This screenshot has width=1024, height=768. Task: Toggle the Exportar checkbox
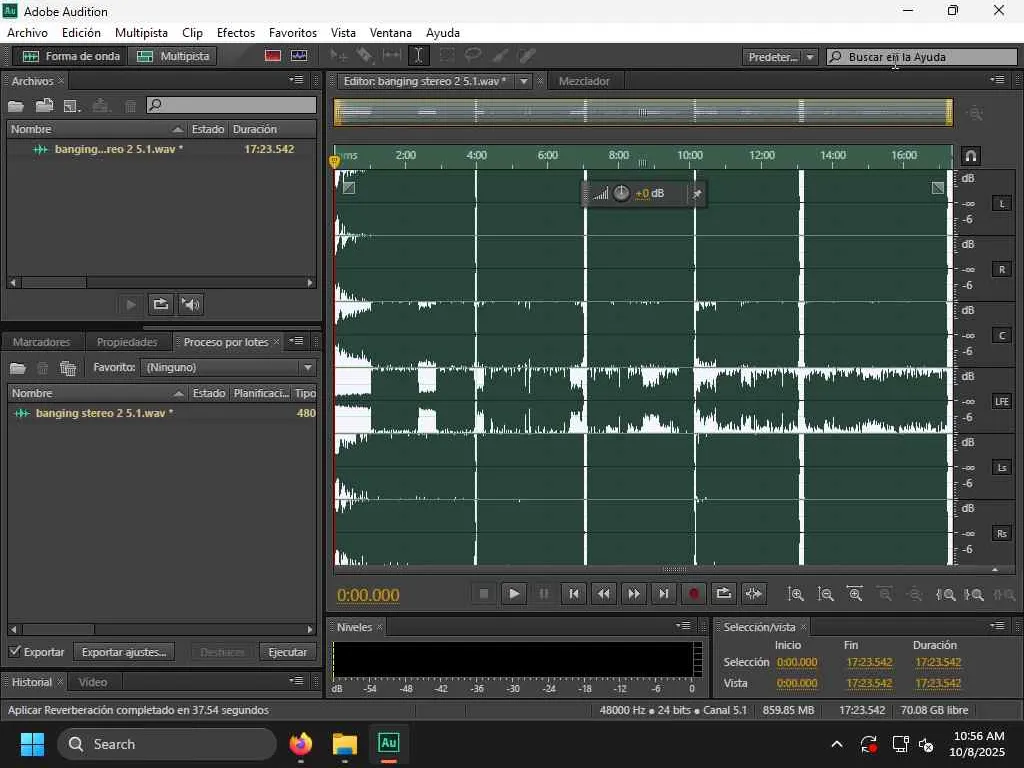[x=15, y=652]
